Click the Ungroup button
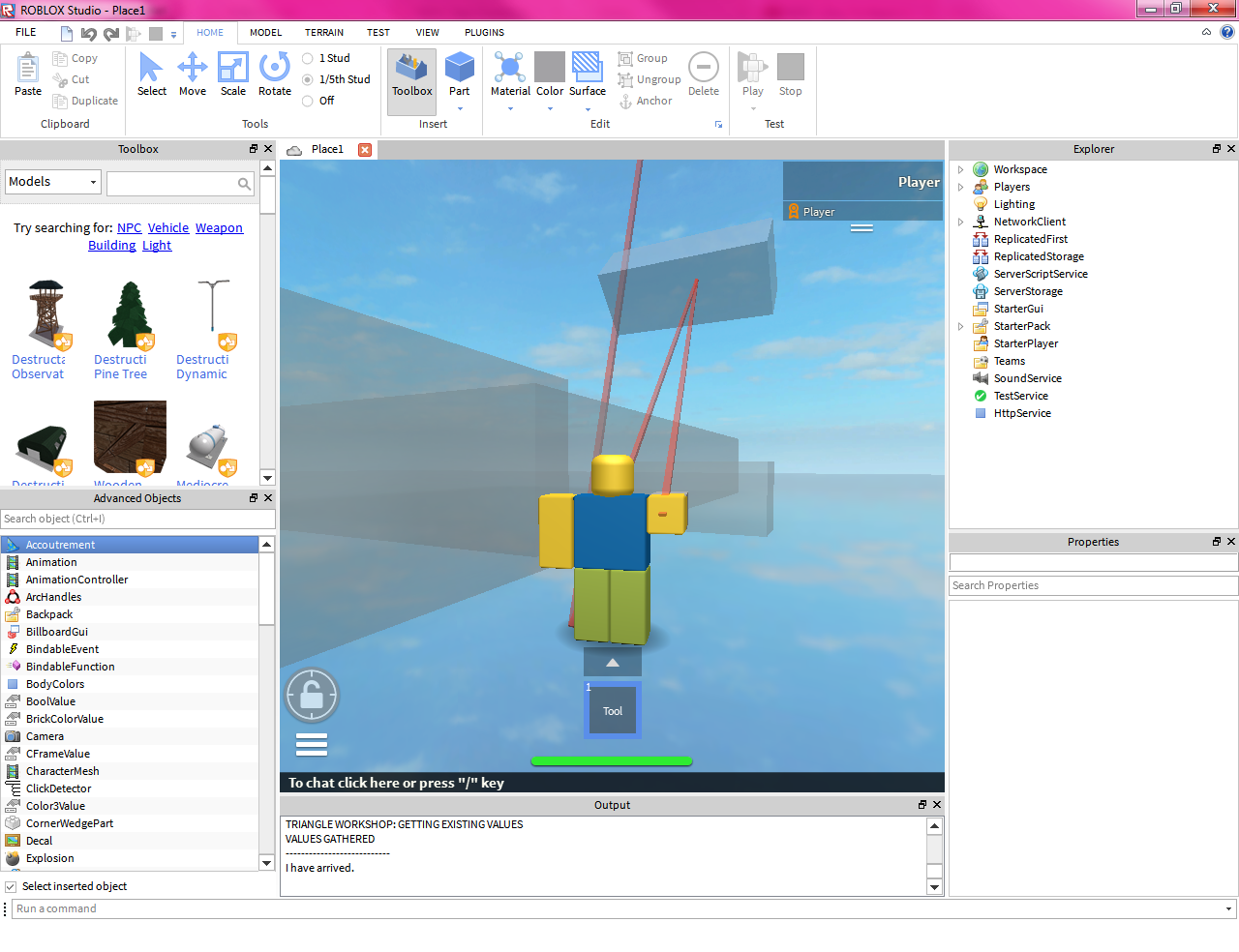Image resolution: width=1239 pixels, height=952 pixels. point(650,79)
